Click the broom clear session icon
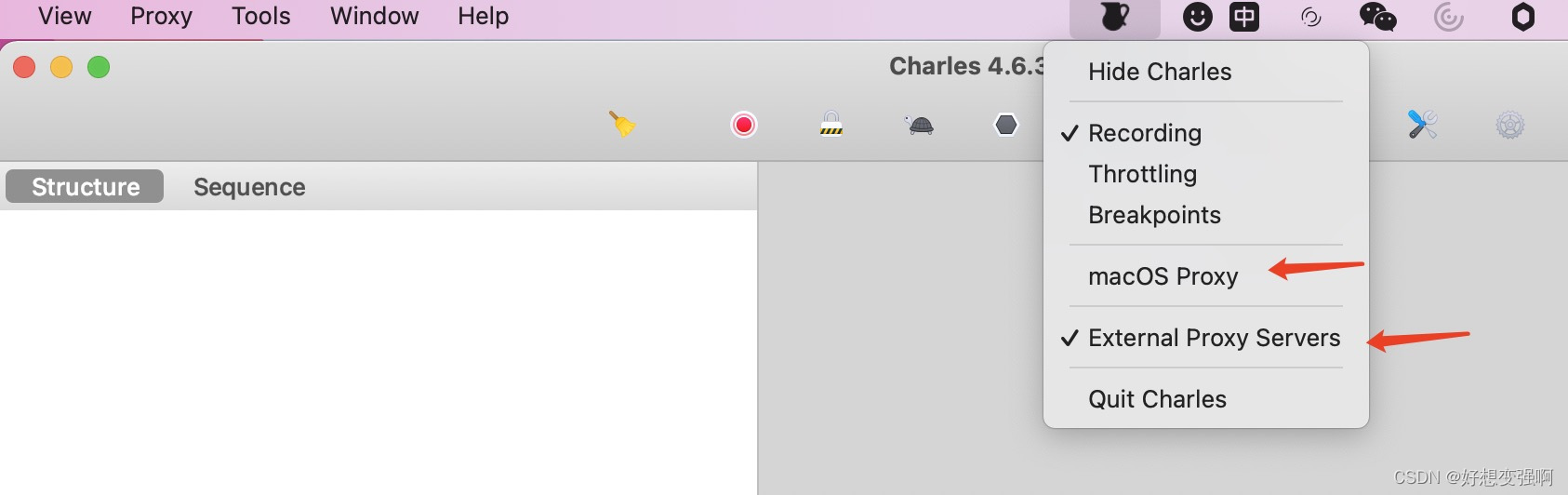Screen dimensions: 1568x495 point(622,124)
